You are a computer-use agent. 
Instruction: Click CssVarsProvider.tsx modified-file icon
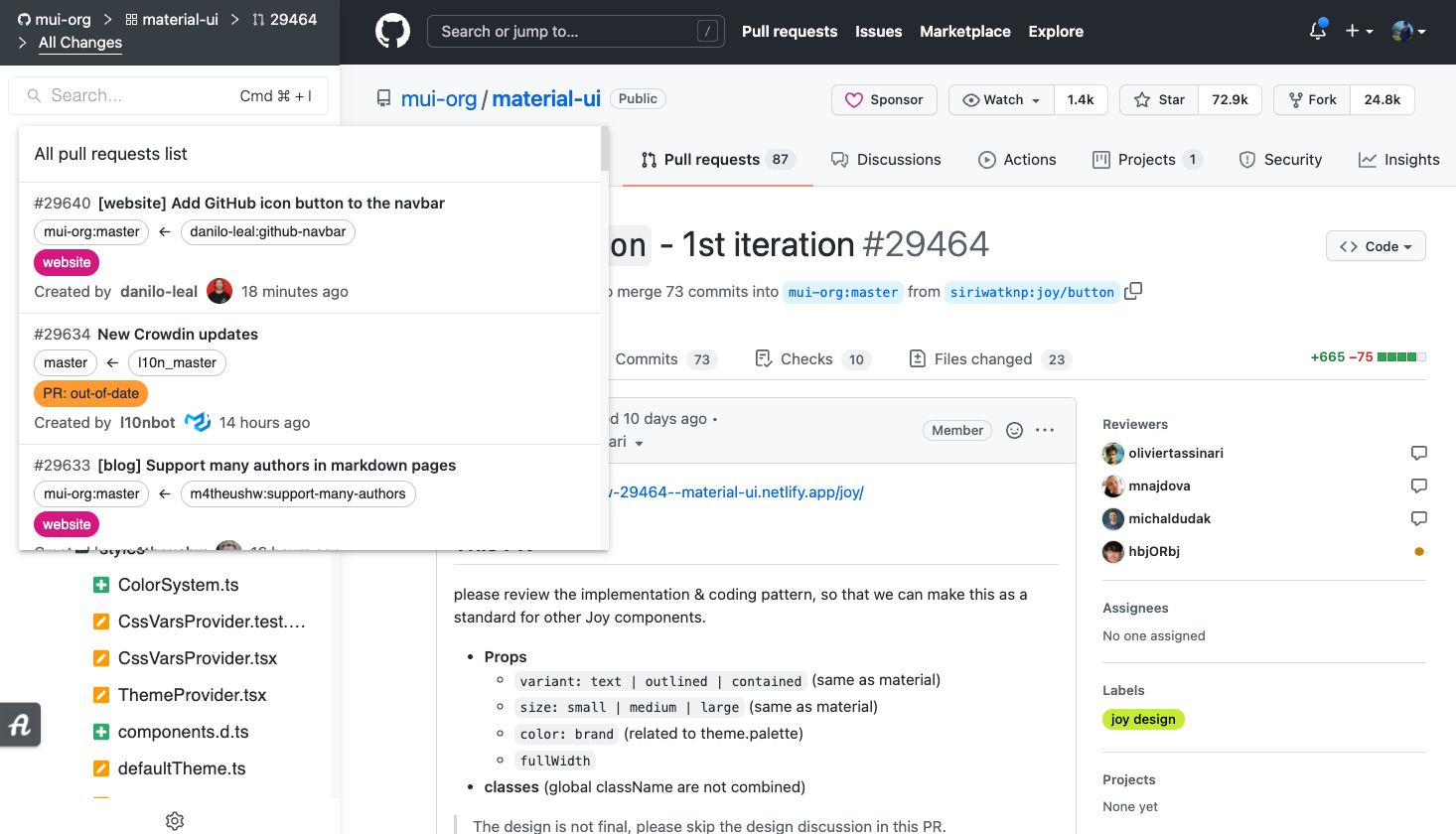[x=101, y=658]
